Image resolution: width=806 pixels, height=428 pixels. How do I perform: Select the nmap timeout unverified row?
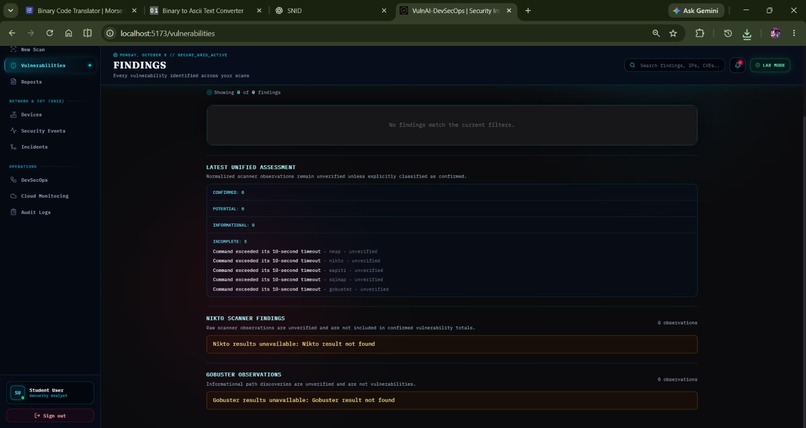[x=295, y=252]
